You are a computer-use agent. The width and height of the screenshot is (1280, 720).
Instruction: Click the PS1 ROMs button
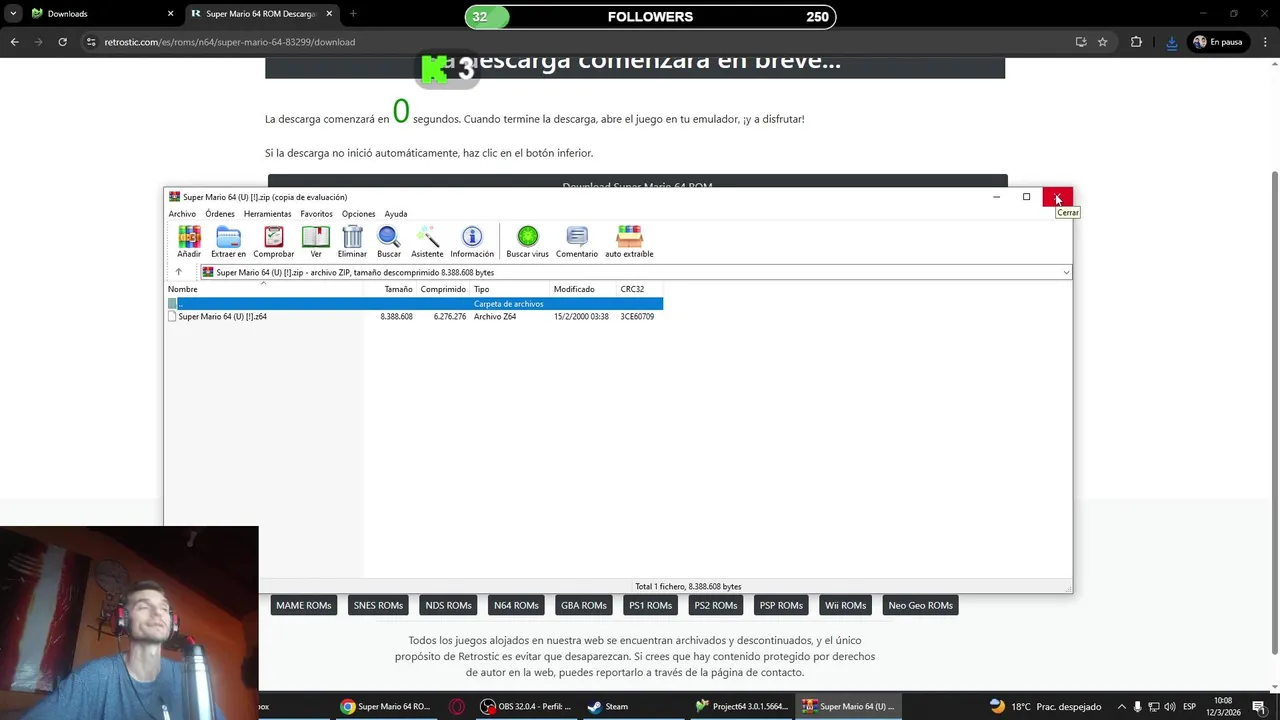(650, 605)
